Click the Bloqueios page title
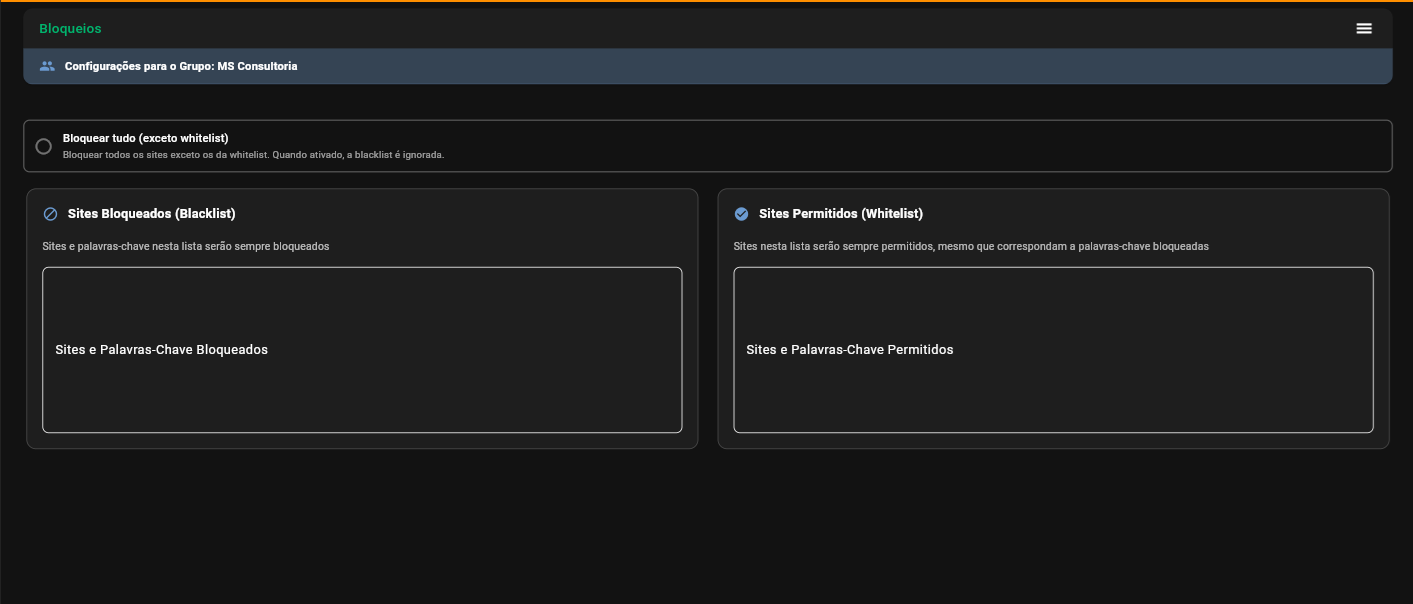The height and width of the screenshot is (604, 1413). tap(70, 29)
